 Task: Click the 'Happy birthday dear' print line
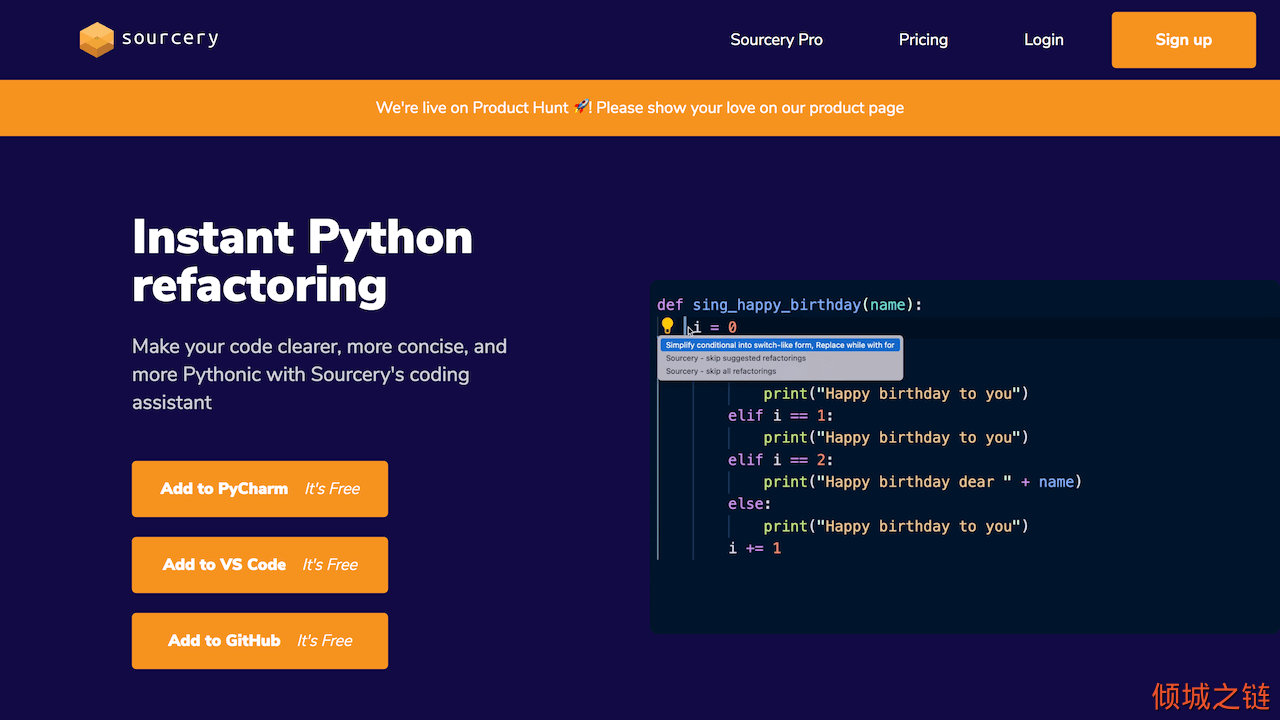click(x=923, y=482)
